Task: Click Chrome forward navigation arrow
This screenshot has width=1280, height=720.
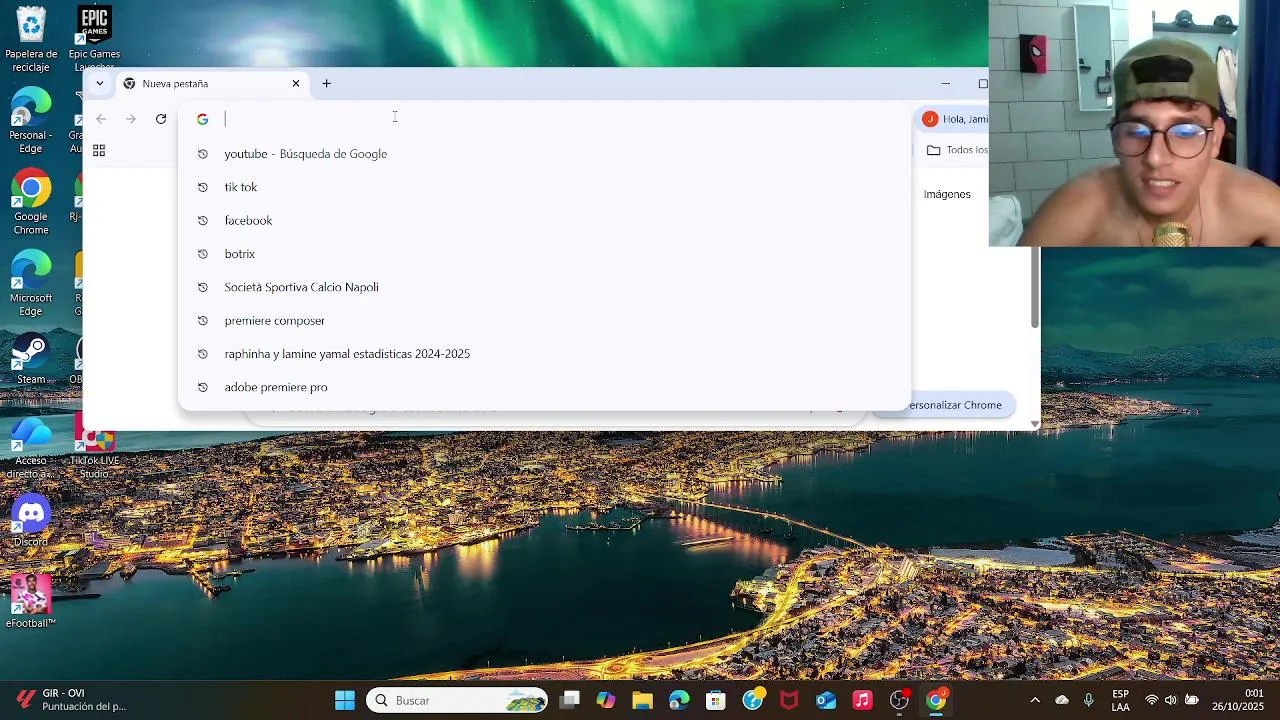Action: 131,119
